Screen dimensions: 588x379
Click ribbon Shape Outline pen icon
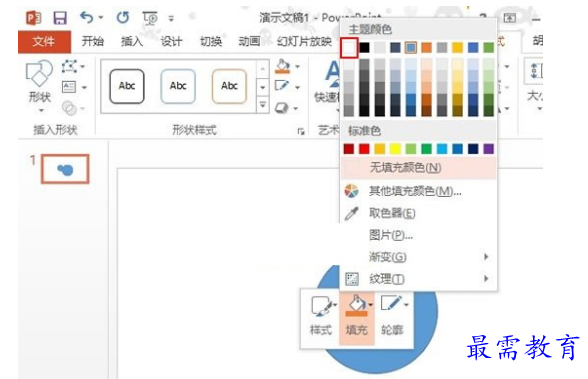click(x=282, y=86)
